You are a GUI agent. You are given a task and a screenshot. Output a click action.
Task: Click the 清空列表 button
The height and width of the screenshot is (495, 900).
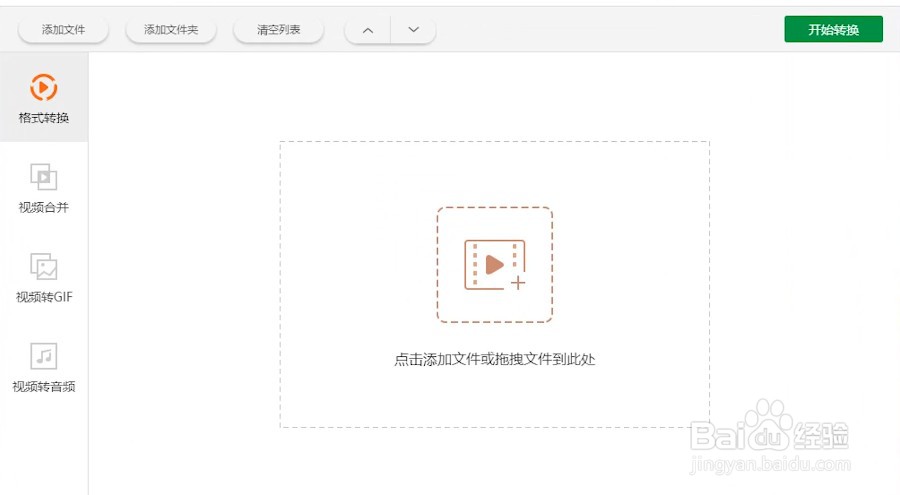[x=278, y=30]
